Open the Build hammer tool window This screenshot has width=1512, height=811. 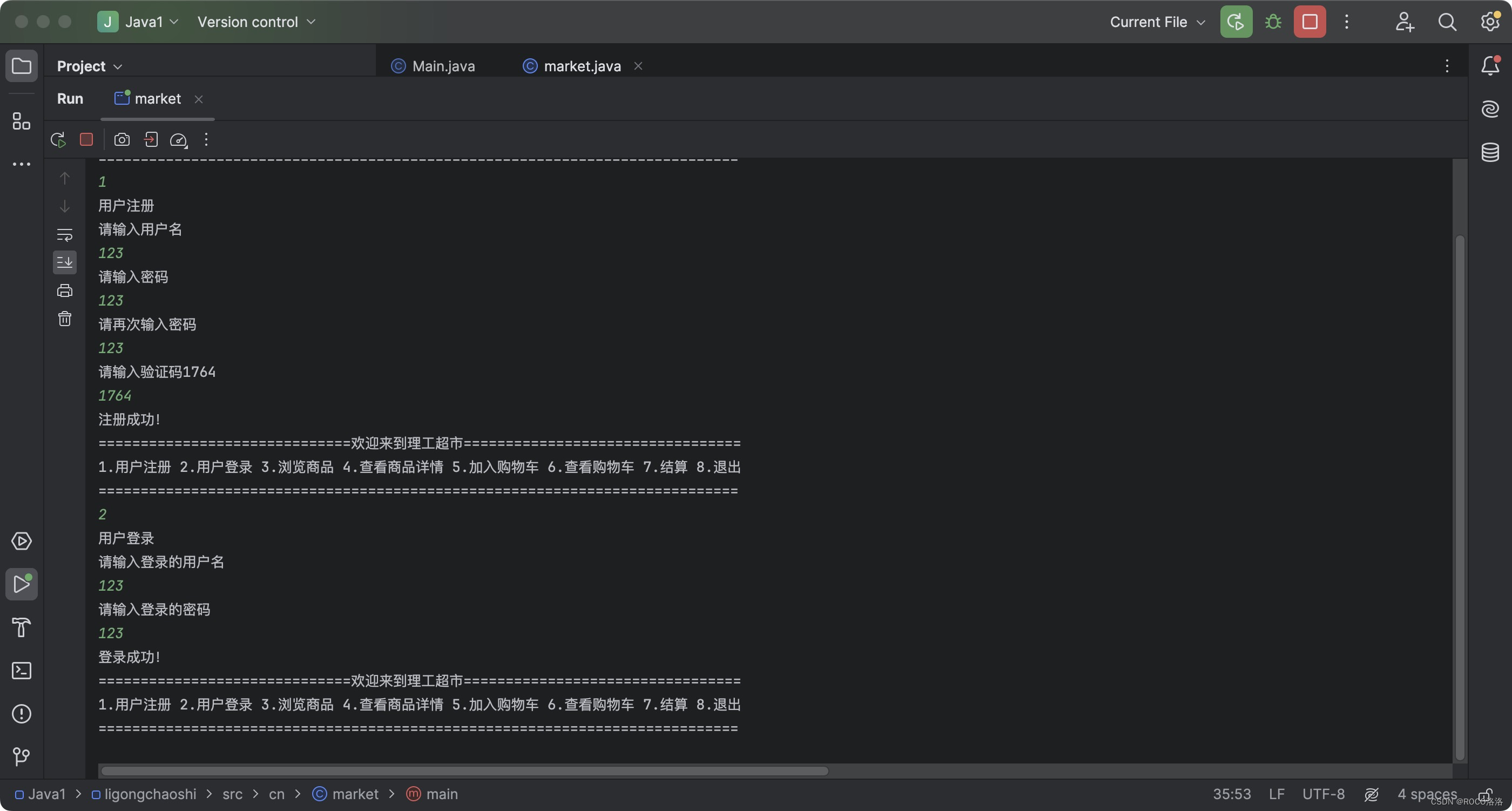[22, 627]
